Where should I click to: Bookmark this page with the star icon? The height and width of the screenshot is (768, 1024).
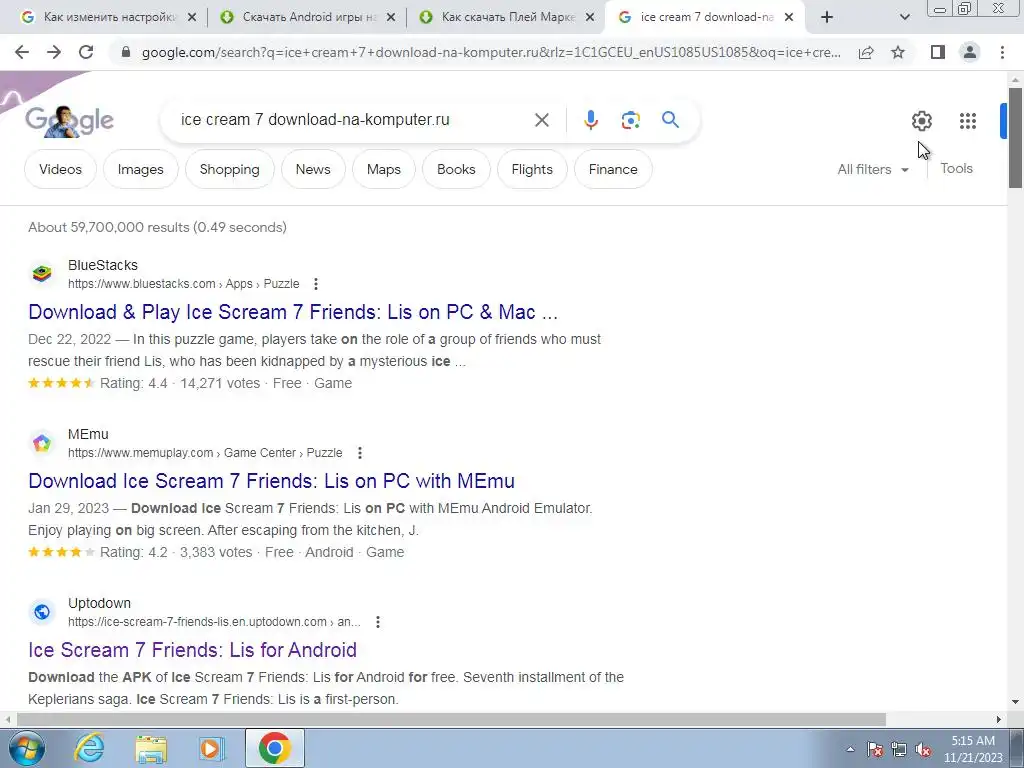(898, 52)
